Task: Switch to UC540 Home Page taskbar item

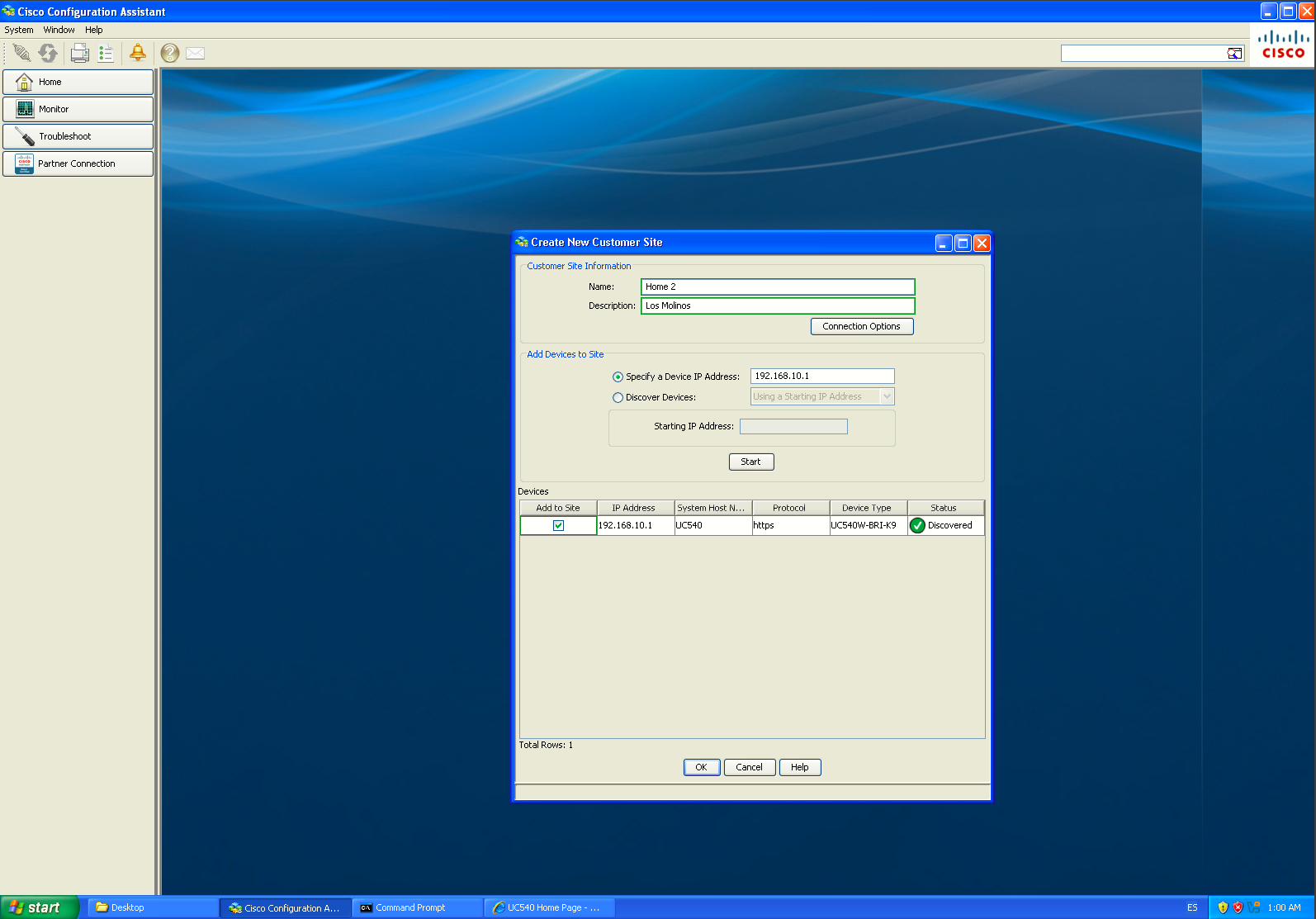Action: 550,907
